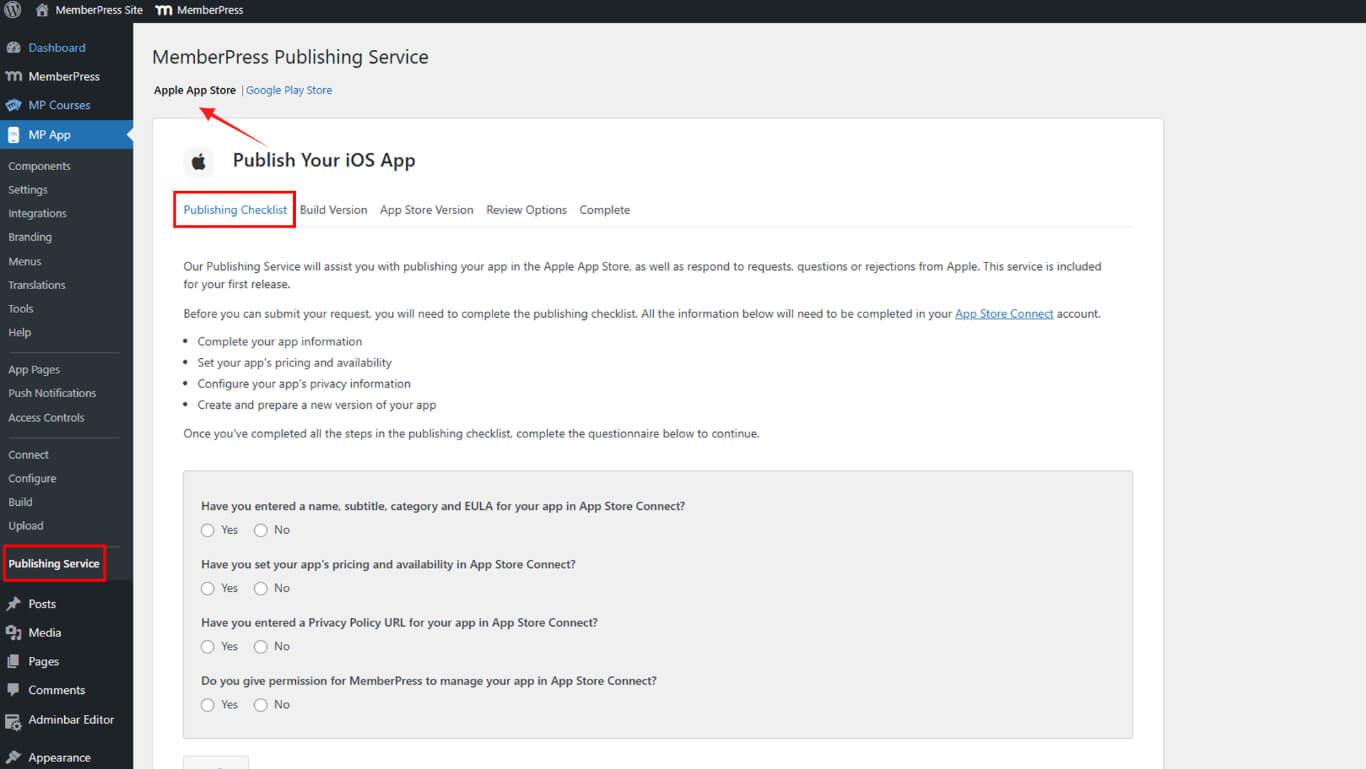
Task: Select Yes for Privacy Policy URL question
Action: point(208,647)
